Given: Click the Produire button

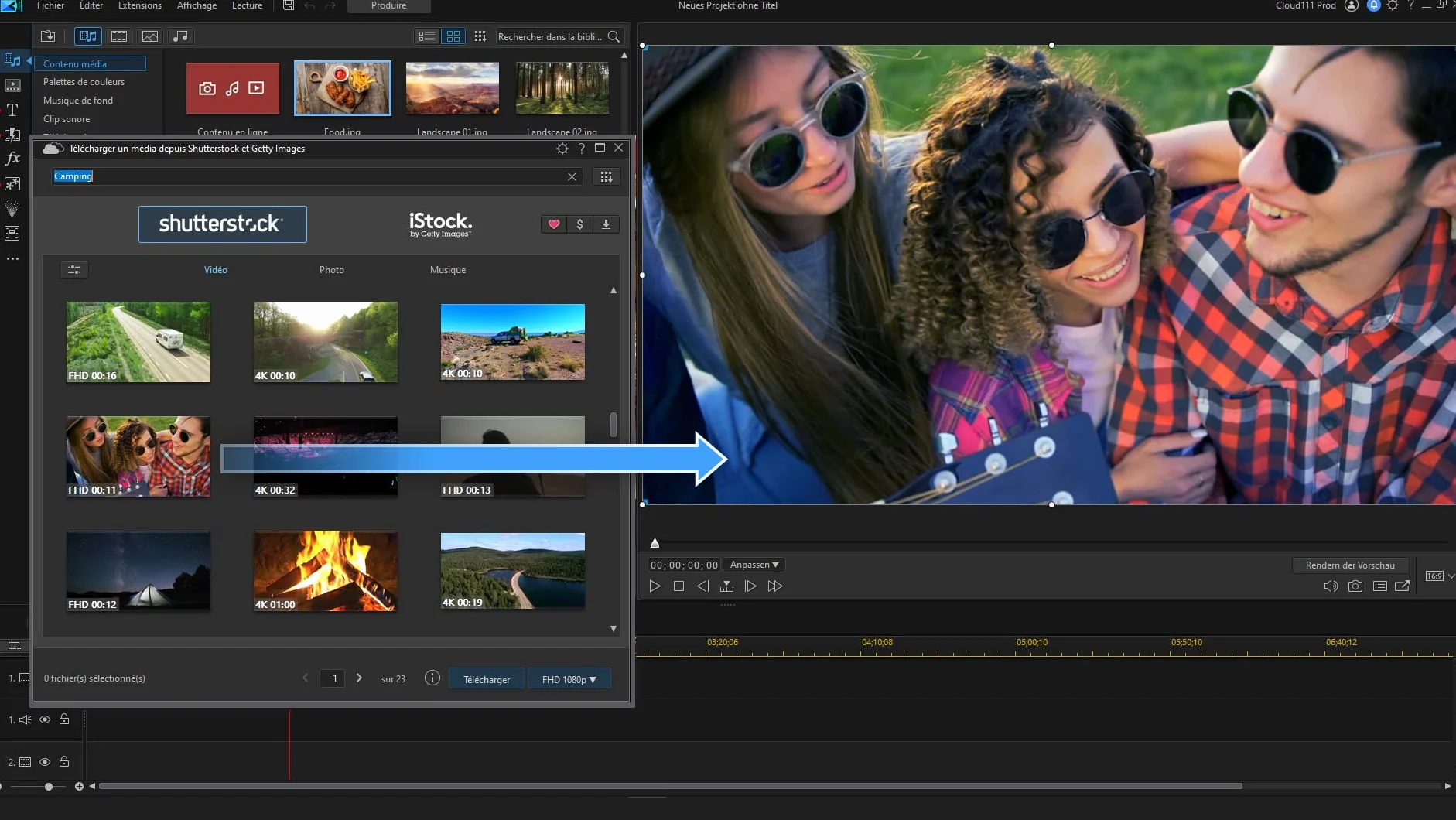Looking at the screenshot, I should coord(388,5).
